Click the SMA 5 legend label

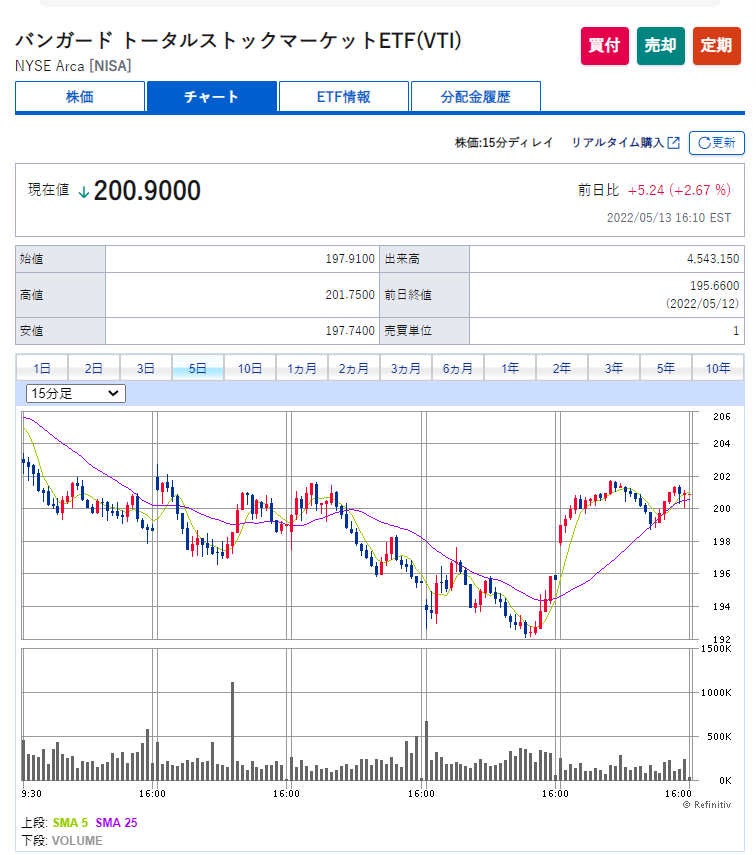[70, 822]
